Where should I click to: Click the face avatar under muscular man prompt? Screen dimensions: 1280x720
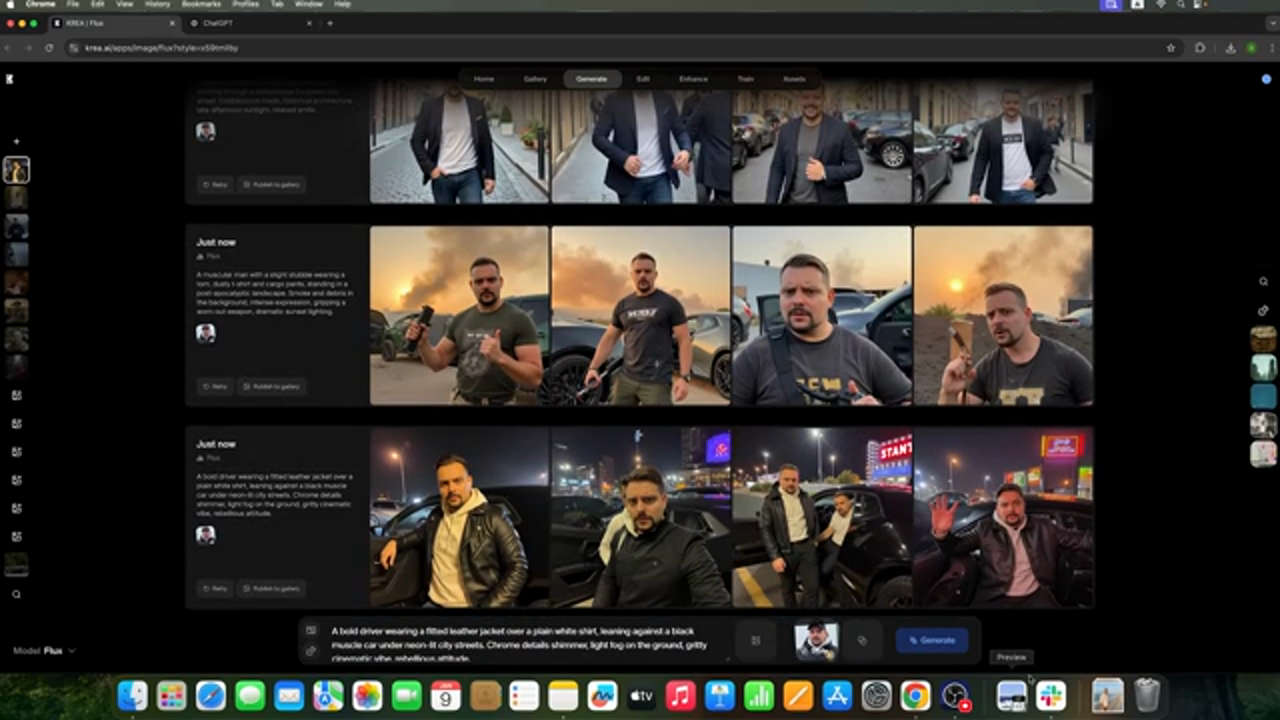(206, 333)
